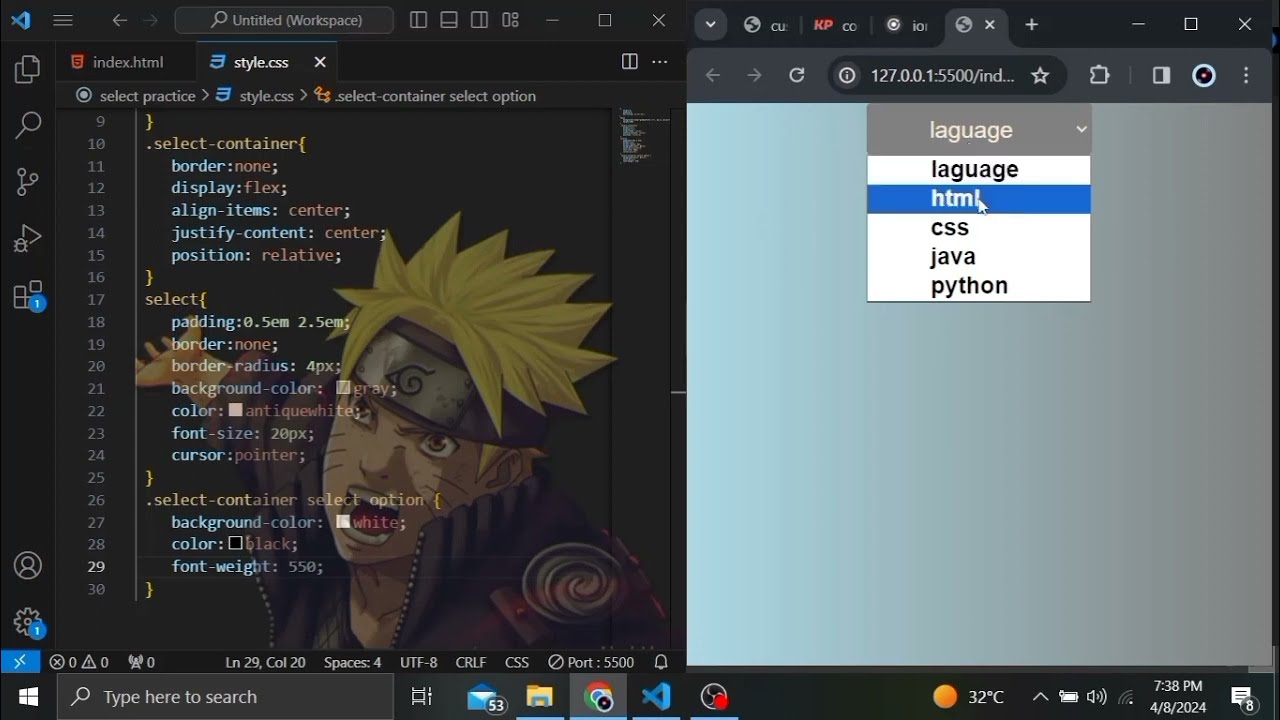The width and height of the screenshot is (1280, 720).
Task: Open a new Chrome tab
Action: [1032, 25]
